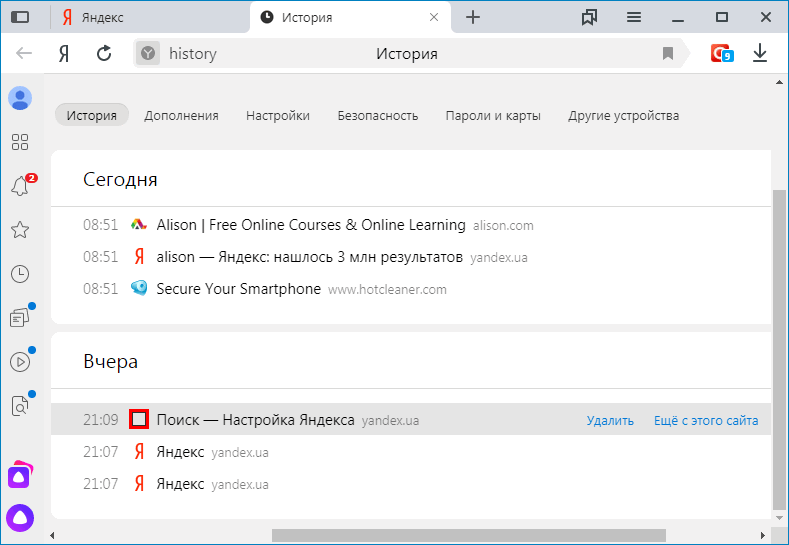Open the downloads arrow icon
Screen dimensions: 789x545
(x=760, y=53)
